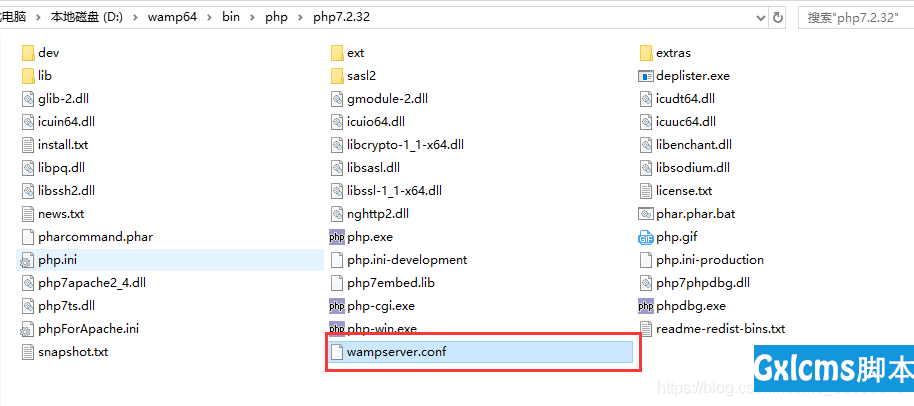This screenshot has height=406, width=914.
Task: Select the file name php7ts.dll
Action: (x=66, y=306)
